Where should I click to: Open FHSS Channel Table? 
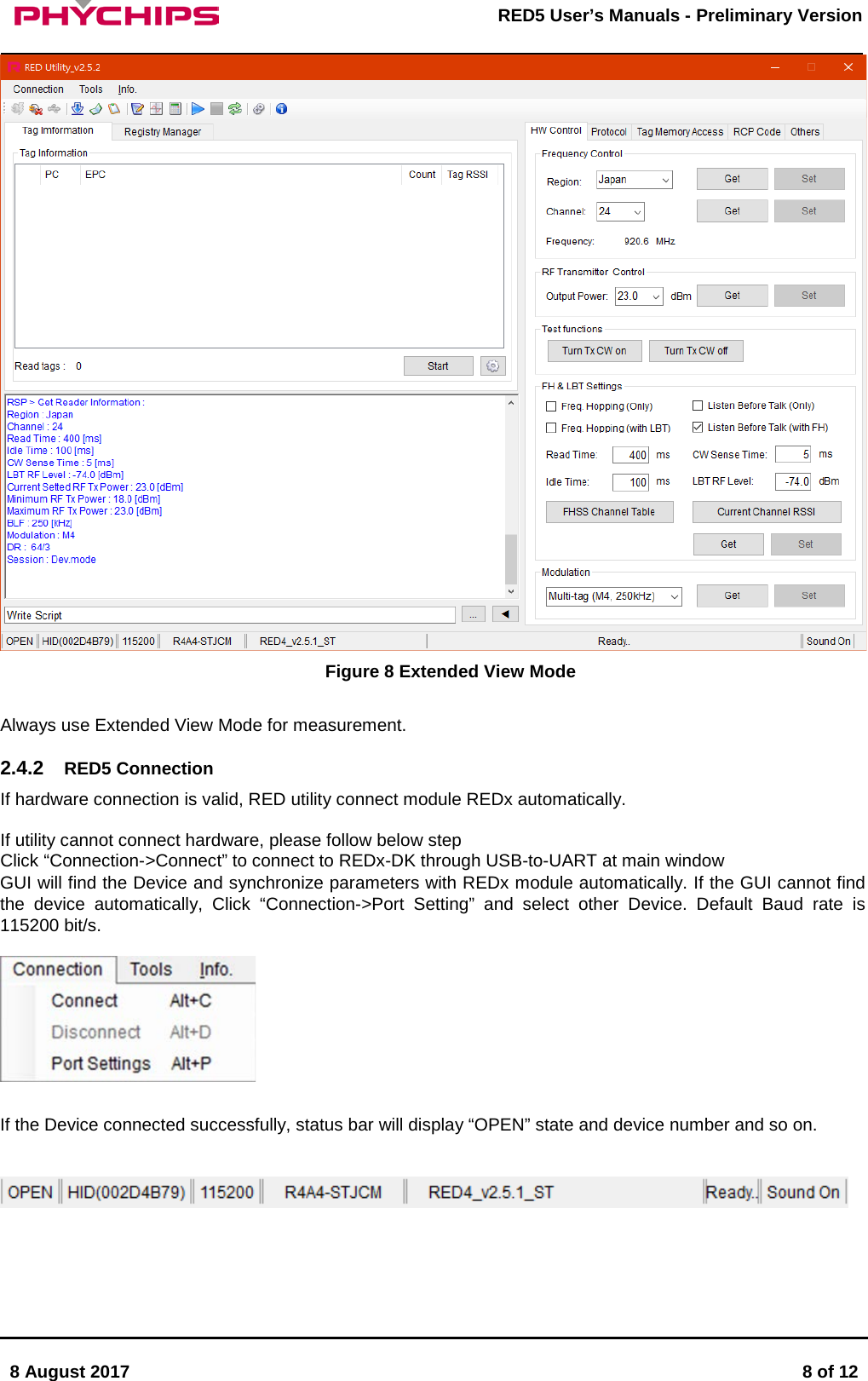click(x=609, y=512)
